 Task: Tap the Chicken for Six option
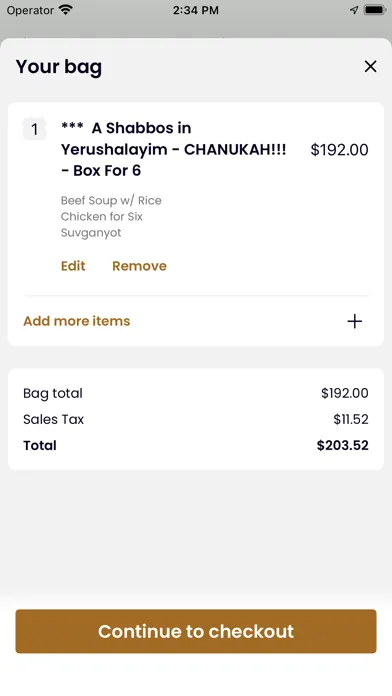(x=102, y=217)
